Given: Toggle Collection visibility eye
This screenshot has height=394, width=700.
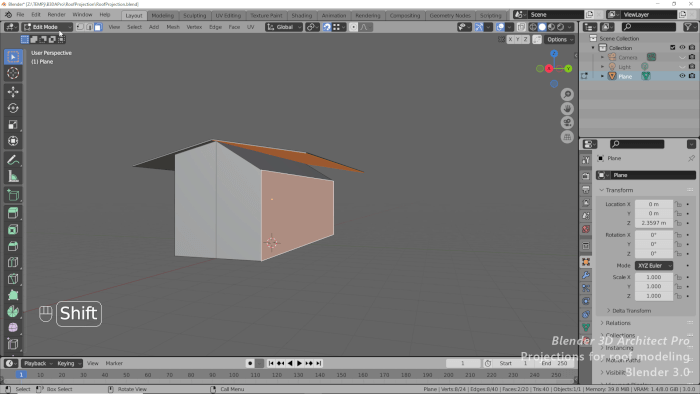Looking at the screenshot, I should (x=682, y=47).
